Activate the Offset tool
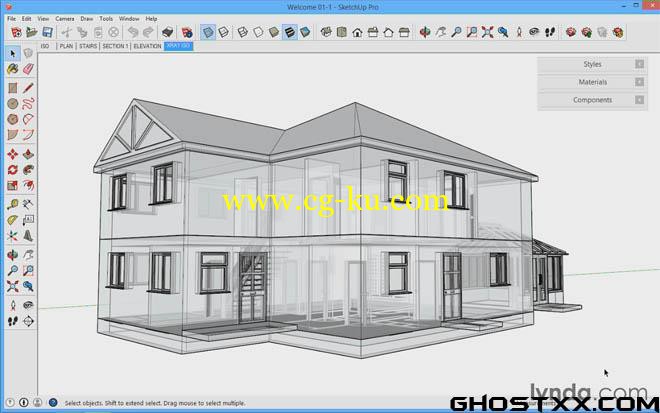 [28, 185]
